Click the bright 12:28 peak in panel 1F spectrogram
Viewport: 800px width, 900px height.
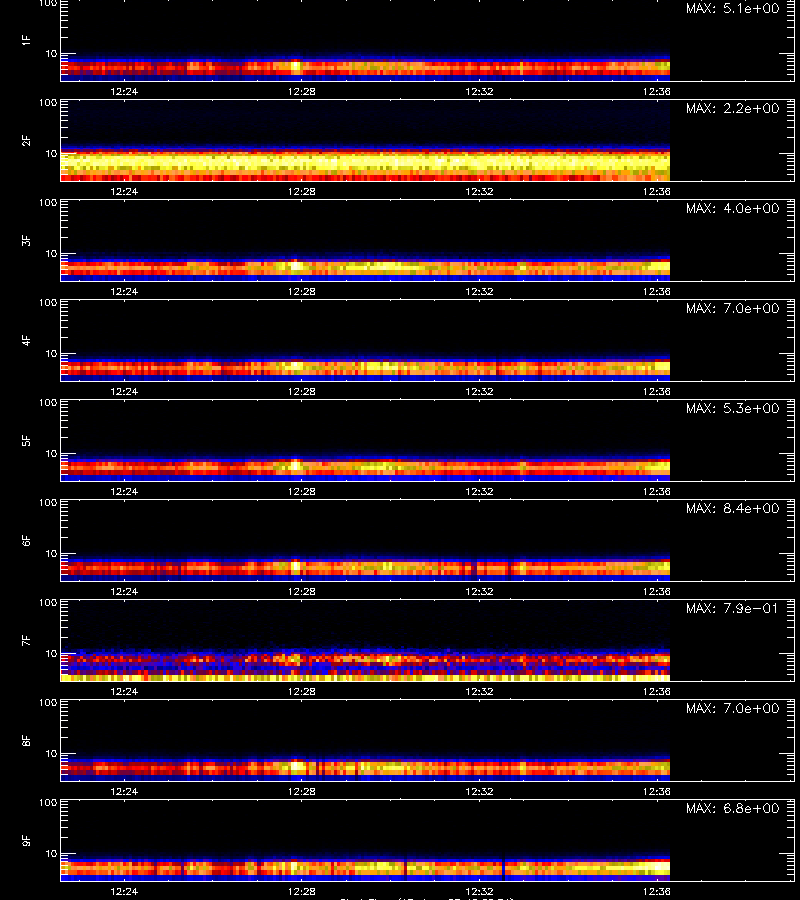coord(296,67)
